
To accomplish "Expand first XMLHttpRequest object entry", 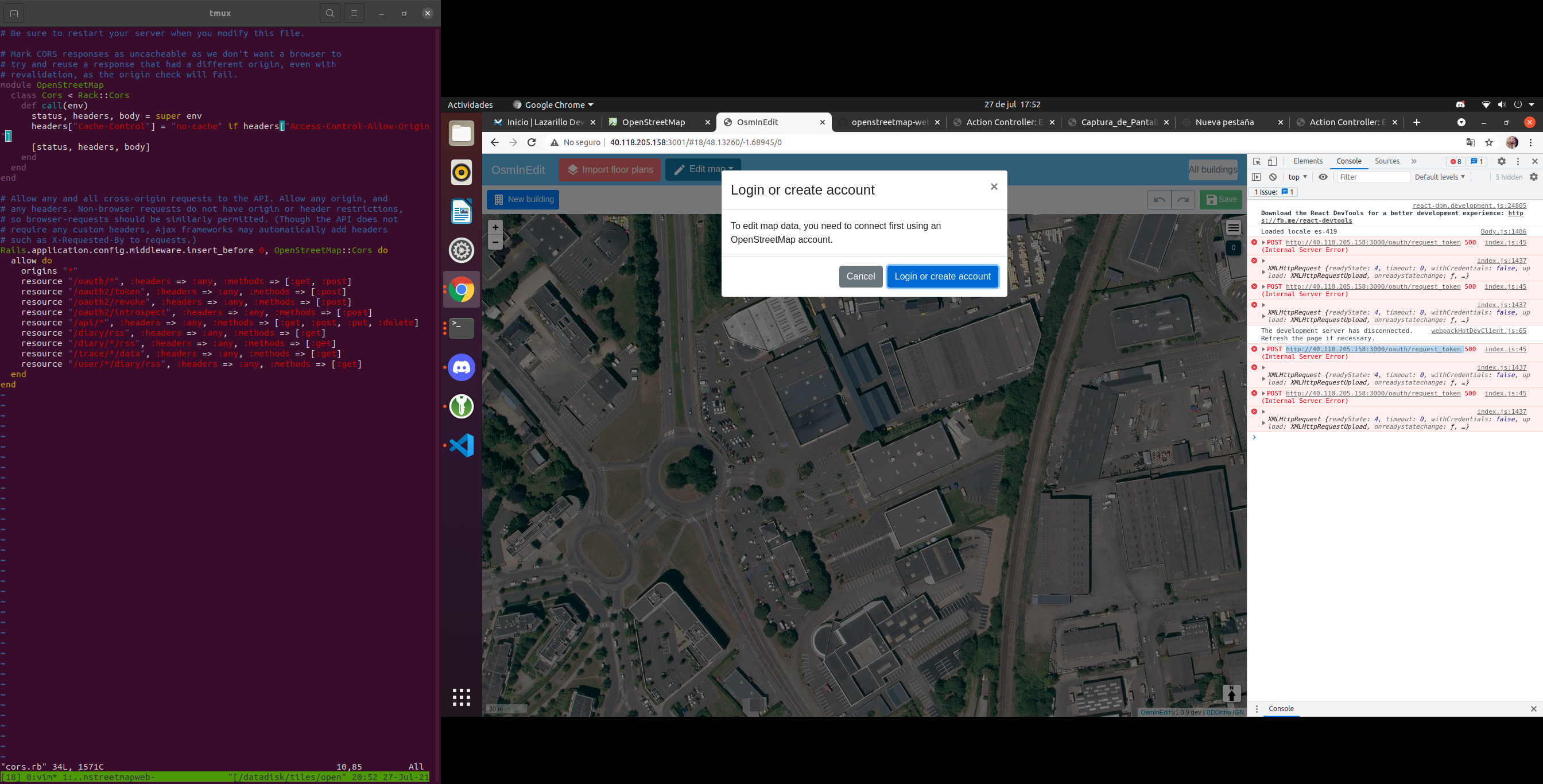I will pyautogui.click(x=1263, y=272).
